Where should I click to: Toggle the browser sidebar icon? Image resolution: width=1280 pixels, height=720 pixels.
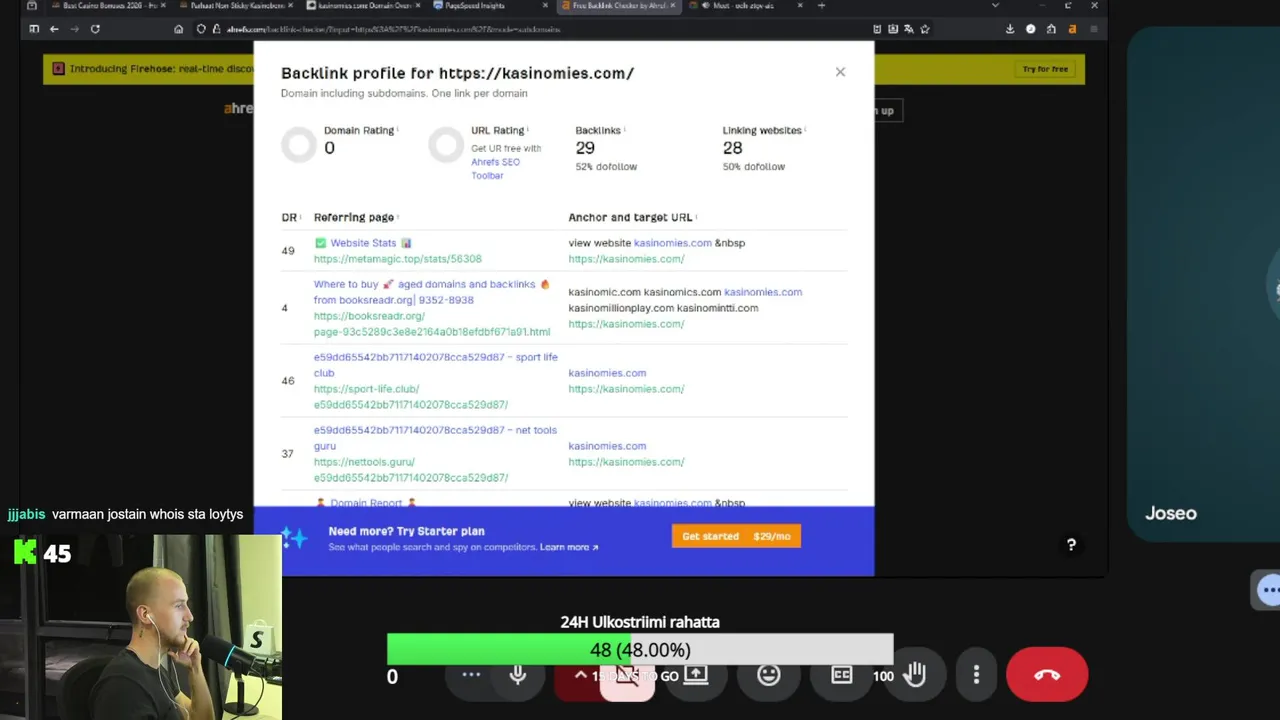coord(34,29)
